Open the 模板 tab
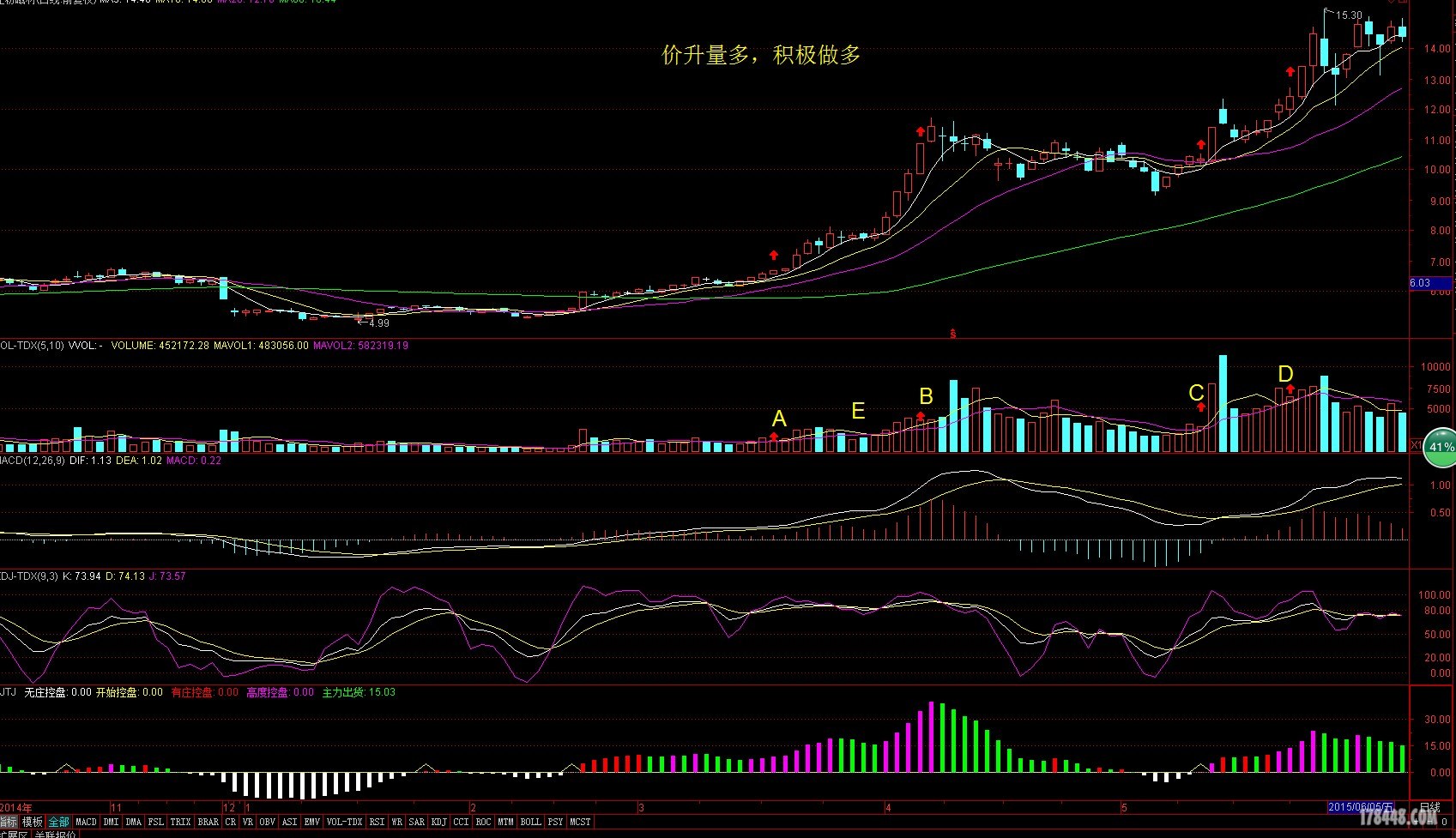The height and width of the screenshot is (838, 1456). pyautogui.click(x=32, y=822)
